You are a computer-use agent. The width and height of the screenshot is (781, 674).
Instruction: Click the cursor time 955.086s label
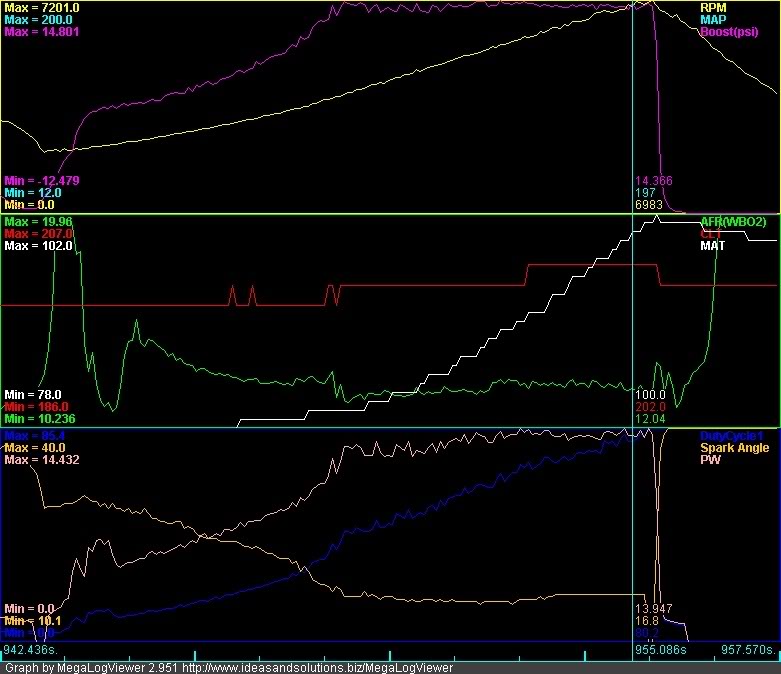click(x=661, y=650)
